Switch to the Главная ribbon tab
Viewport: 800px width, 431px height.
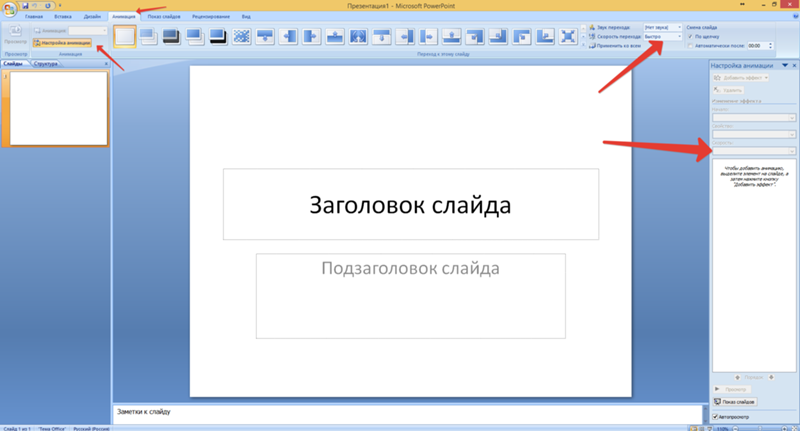pos(34,16)
